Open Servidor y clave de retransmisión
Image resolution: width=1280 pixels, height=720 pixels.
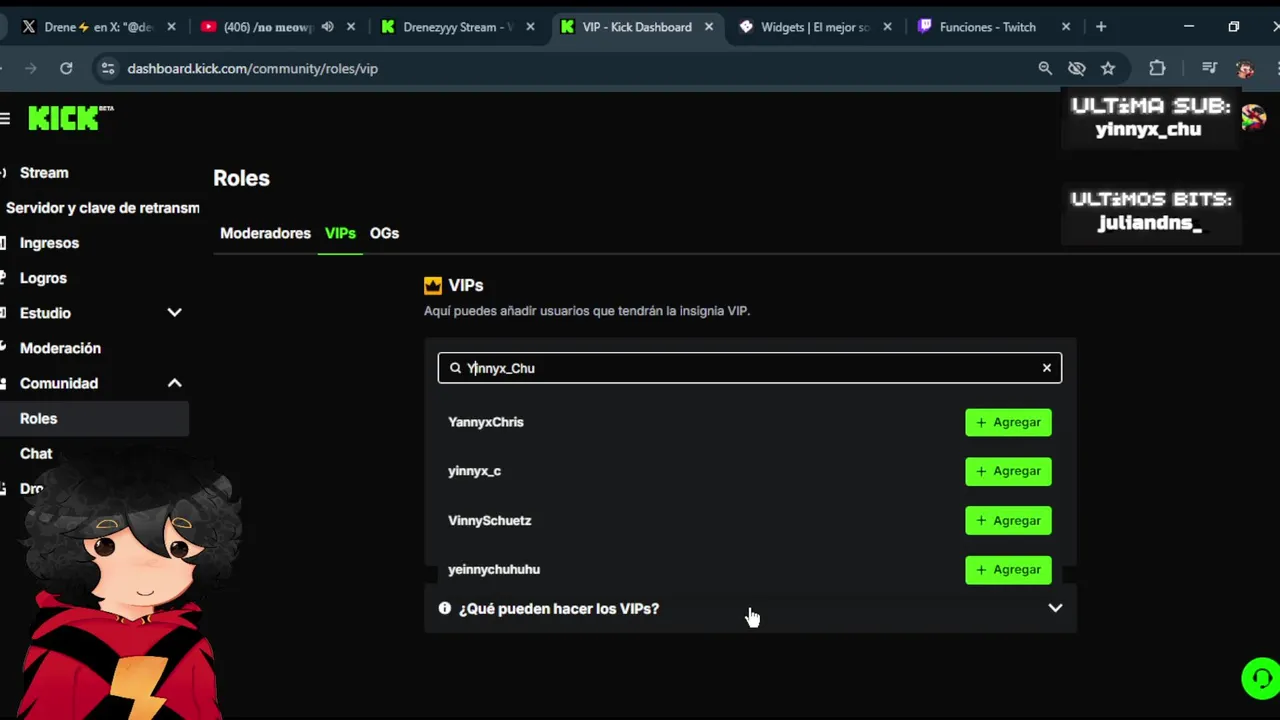pos(100,208)
